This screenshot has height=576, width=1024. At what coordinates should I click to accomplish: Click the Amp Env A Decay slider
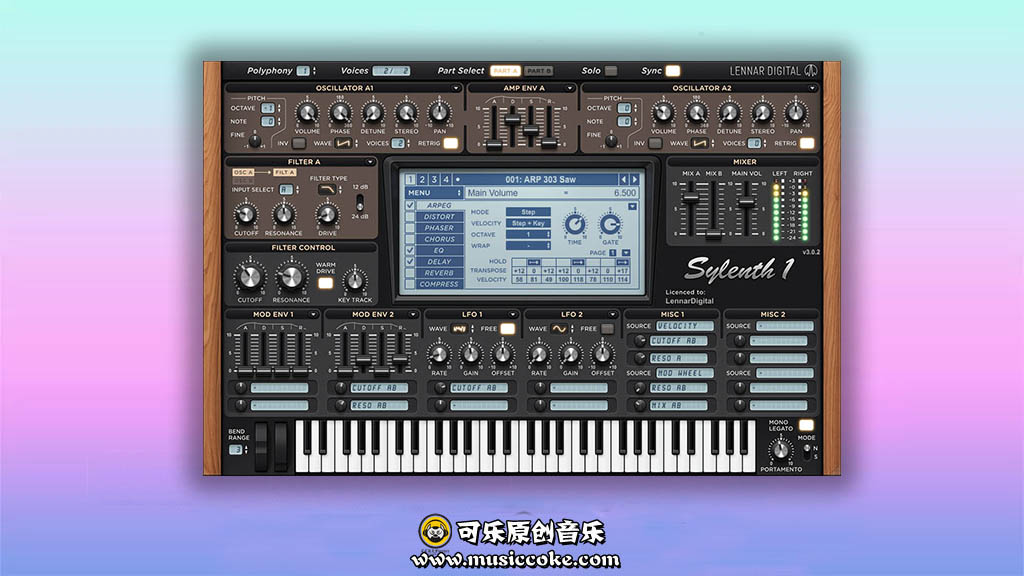coord(513,119)
